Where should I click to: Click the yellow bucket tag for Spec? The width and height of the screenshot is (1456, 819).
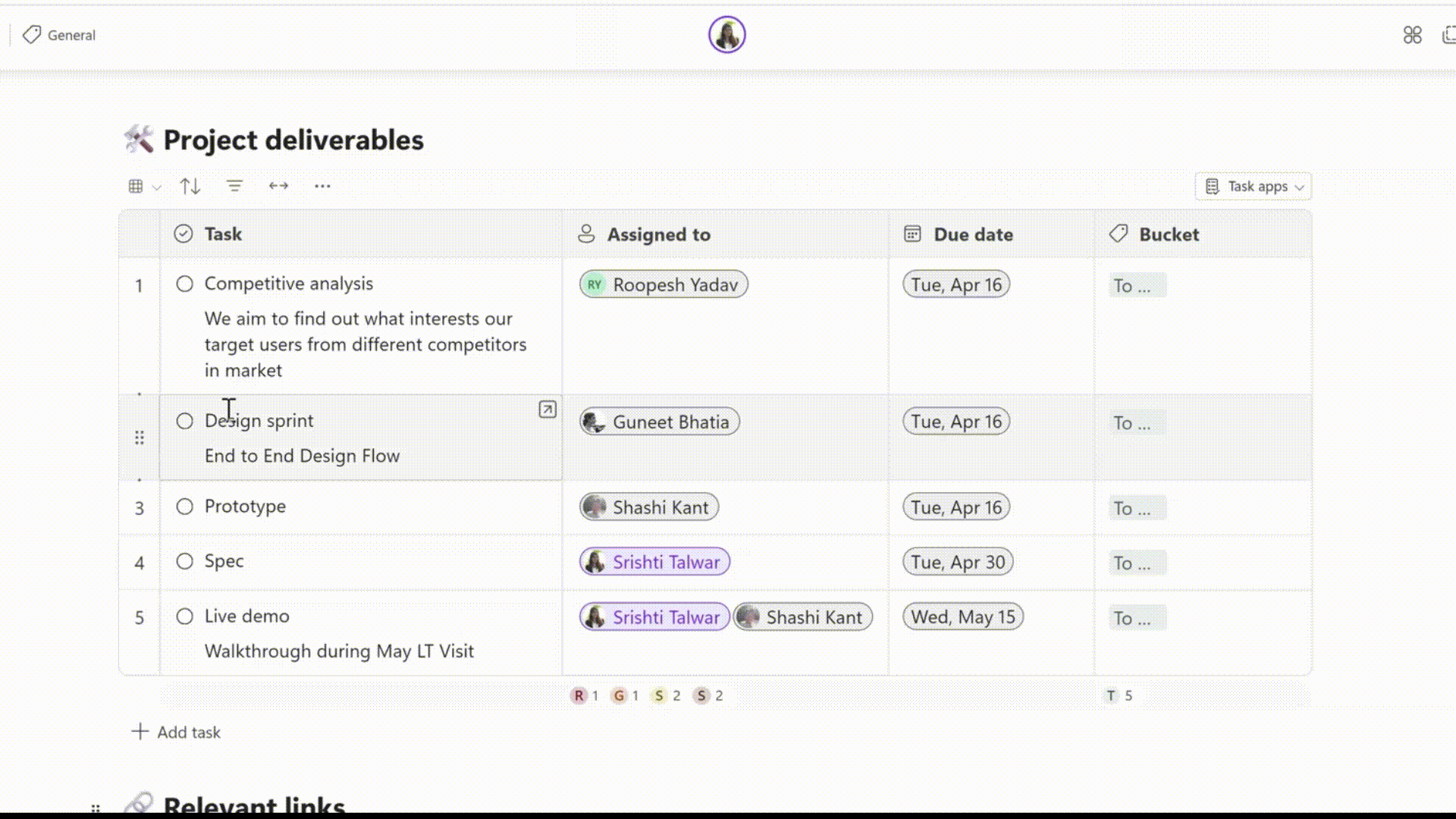tap(1136, 563)
